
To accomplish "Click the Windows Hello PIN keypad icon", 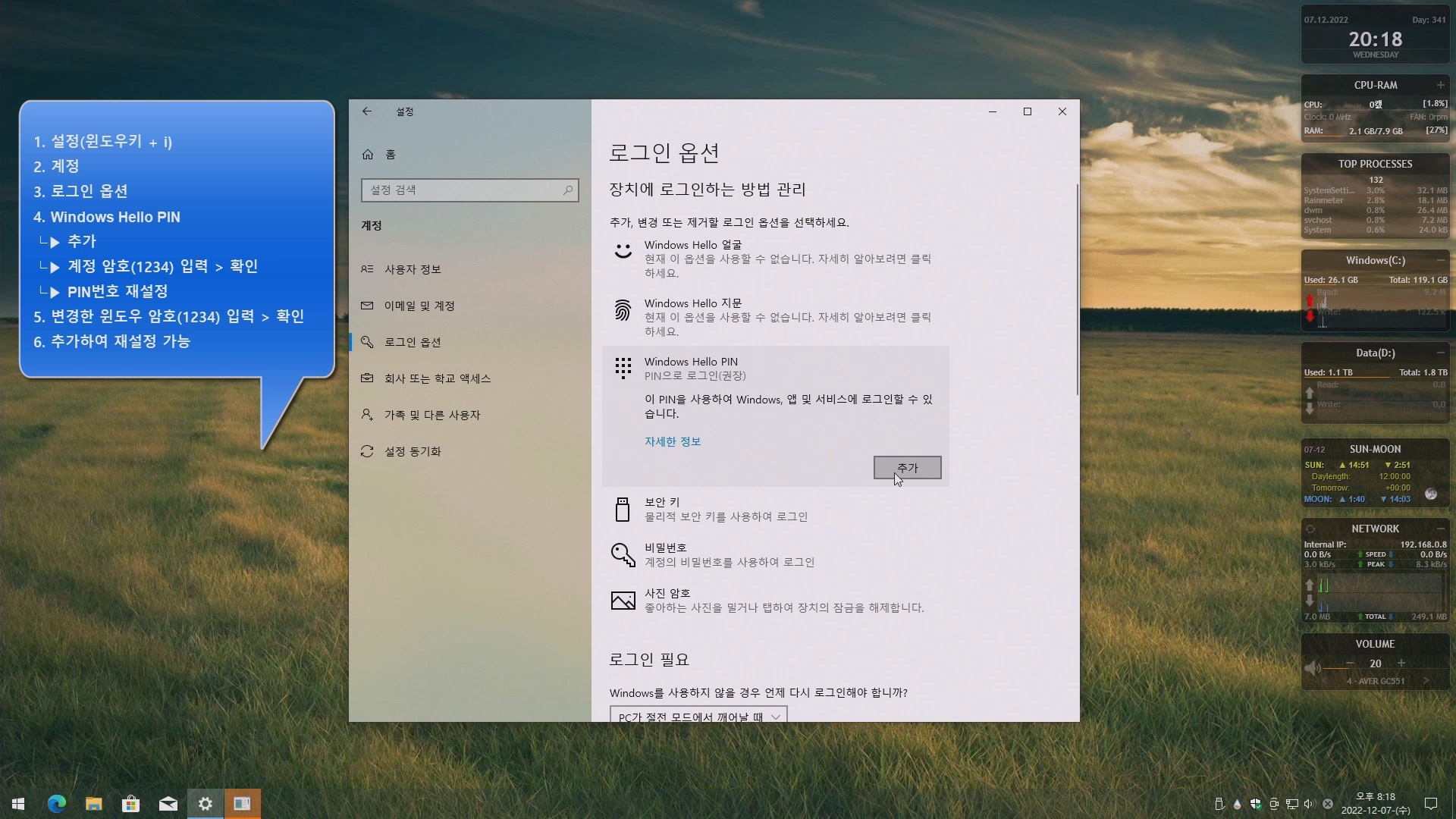I will tap(623, 369).
